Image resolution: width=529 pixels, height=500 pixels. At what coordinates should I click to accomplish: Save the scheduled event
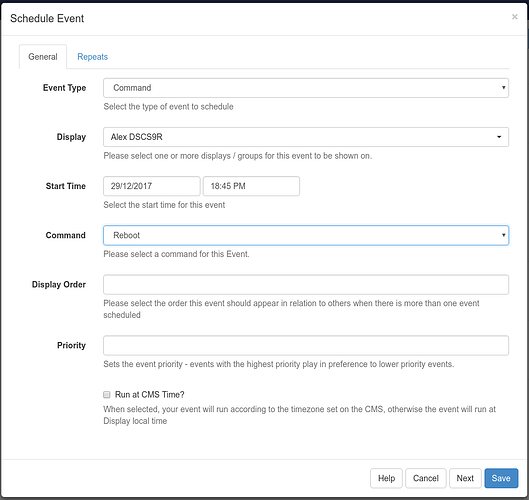pos(501,478)
